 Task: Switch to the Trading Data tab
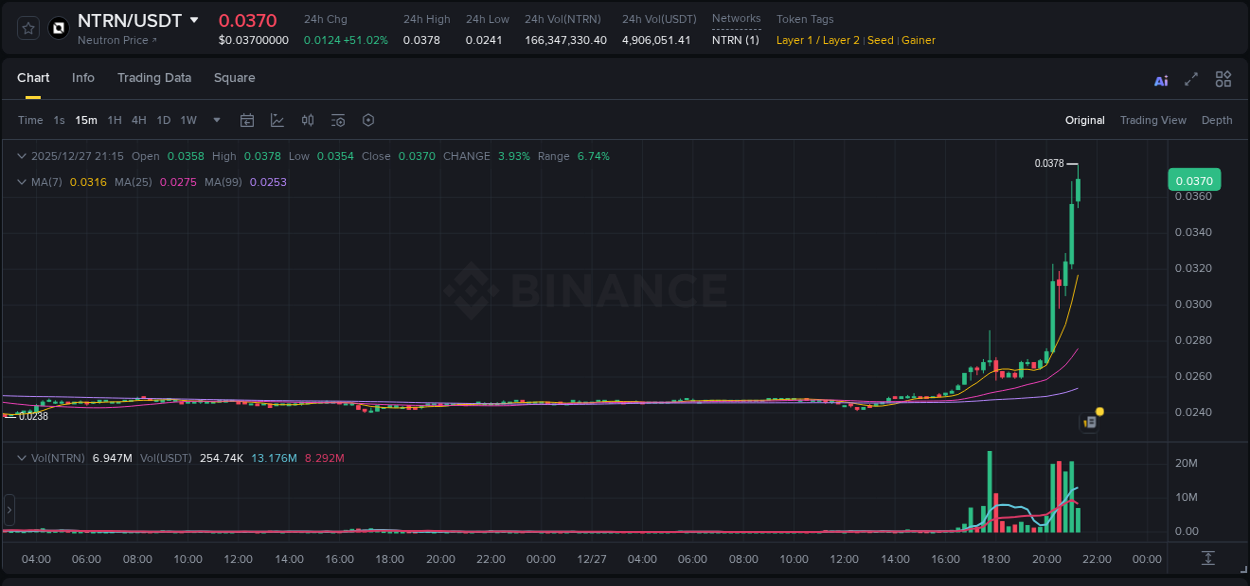click(x=154, y=78)
